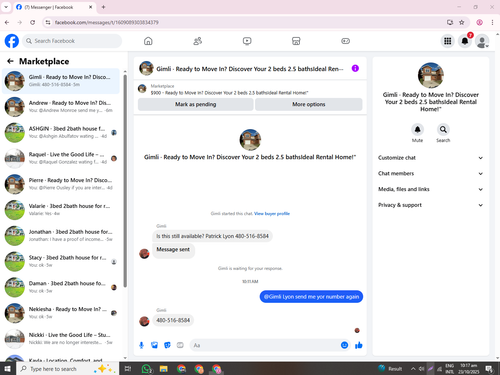Open the Pierre conversation

click(61, 184)
